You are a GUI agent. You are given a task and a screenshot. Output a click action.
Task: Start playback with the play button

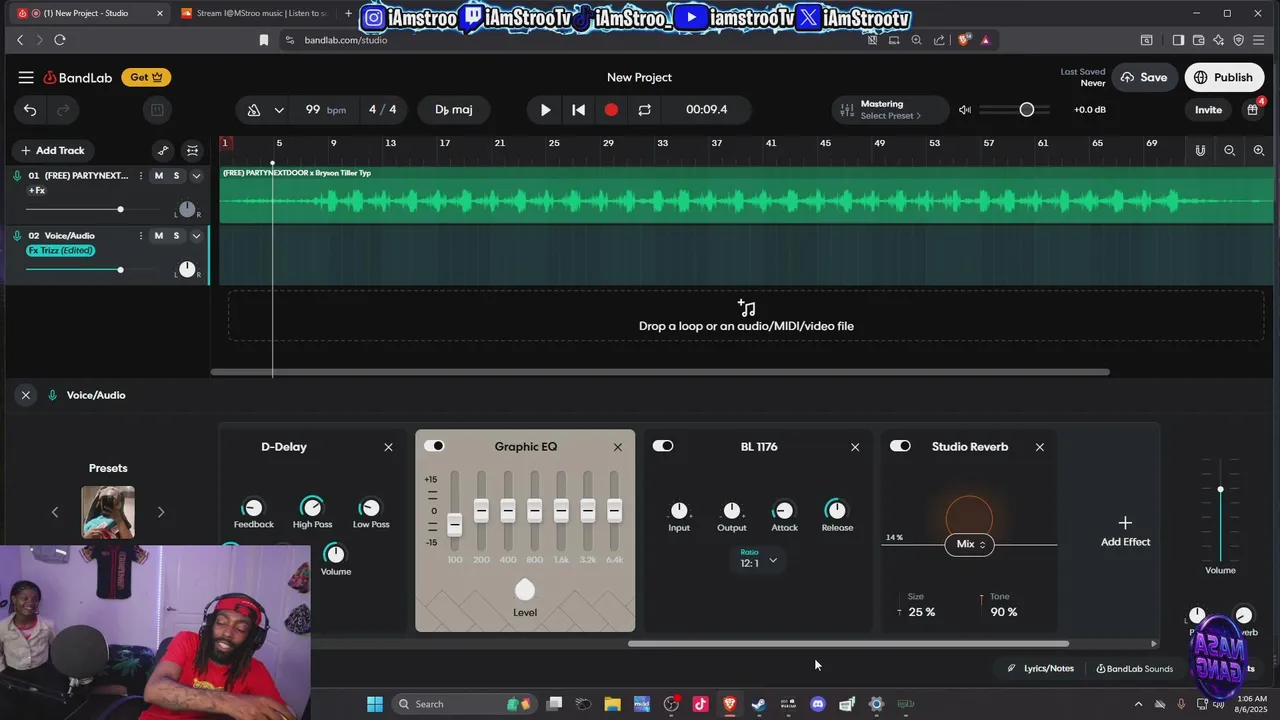(x=545, y=110)
